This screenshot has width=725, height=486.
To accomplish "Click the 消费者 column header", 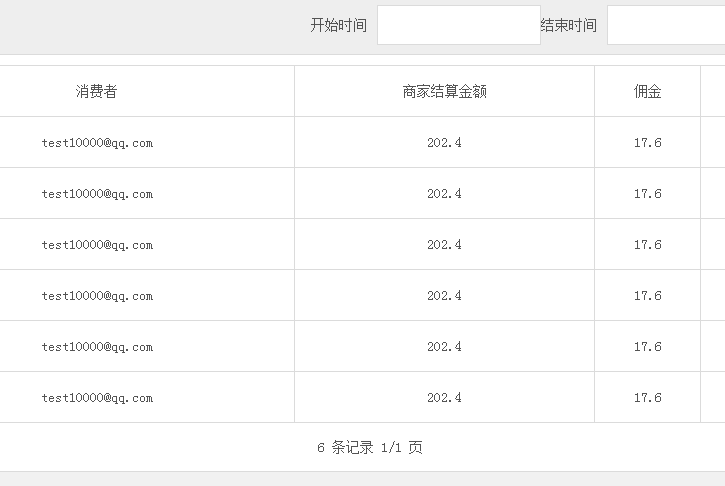I will (x=96, y=91).
